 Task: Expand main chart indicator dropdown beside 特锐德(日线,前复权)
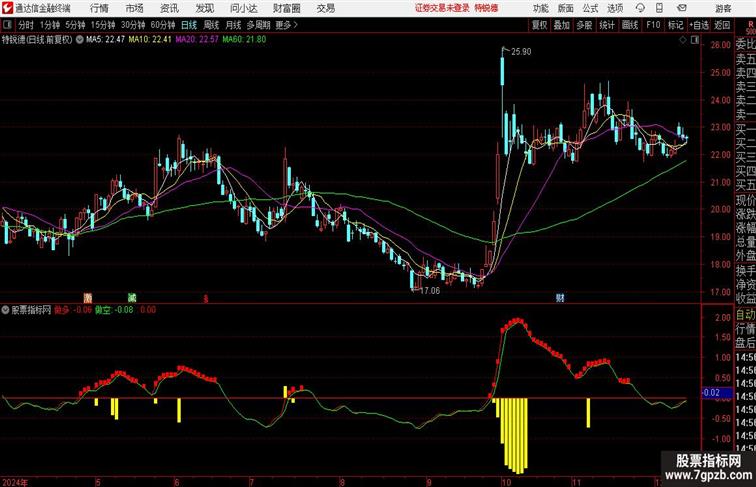[x=79, y=40]
